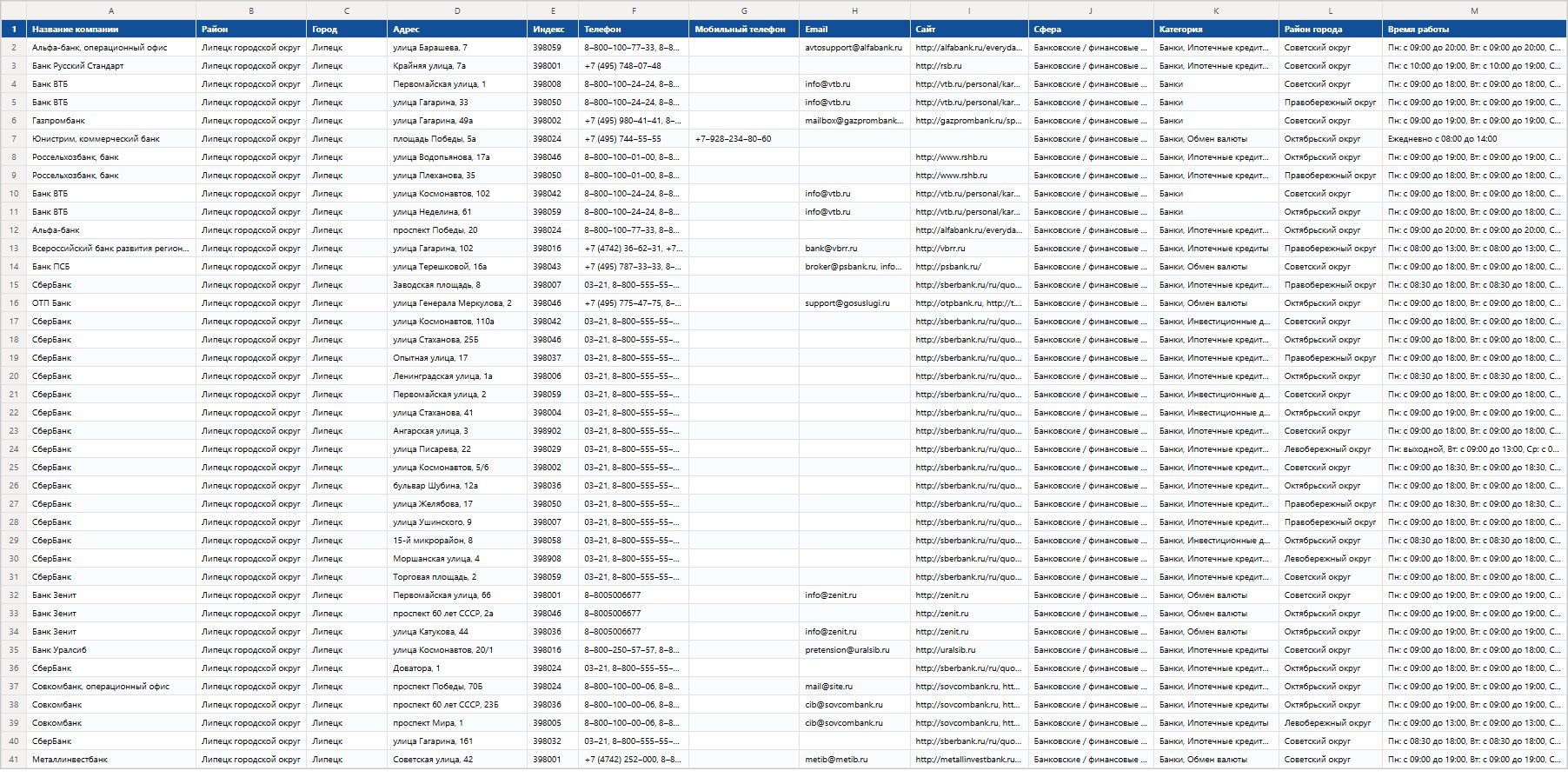Select address 'Крайняя улица, 7а'
Screen dimensions: 1568x784
457,66
